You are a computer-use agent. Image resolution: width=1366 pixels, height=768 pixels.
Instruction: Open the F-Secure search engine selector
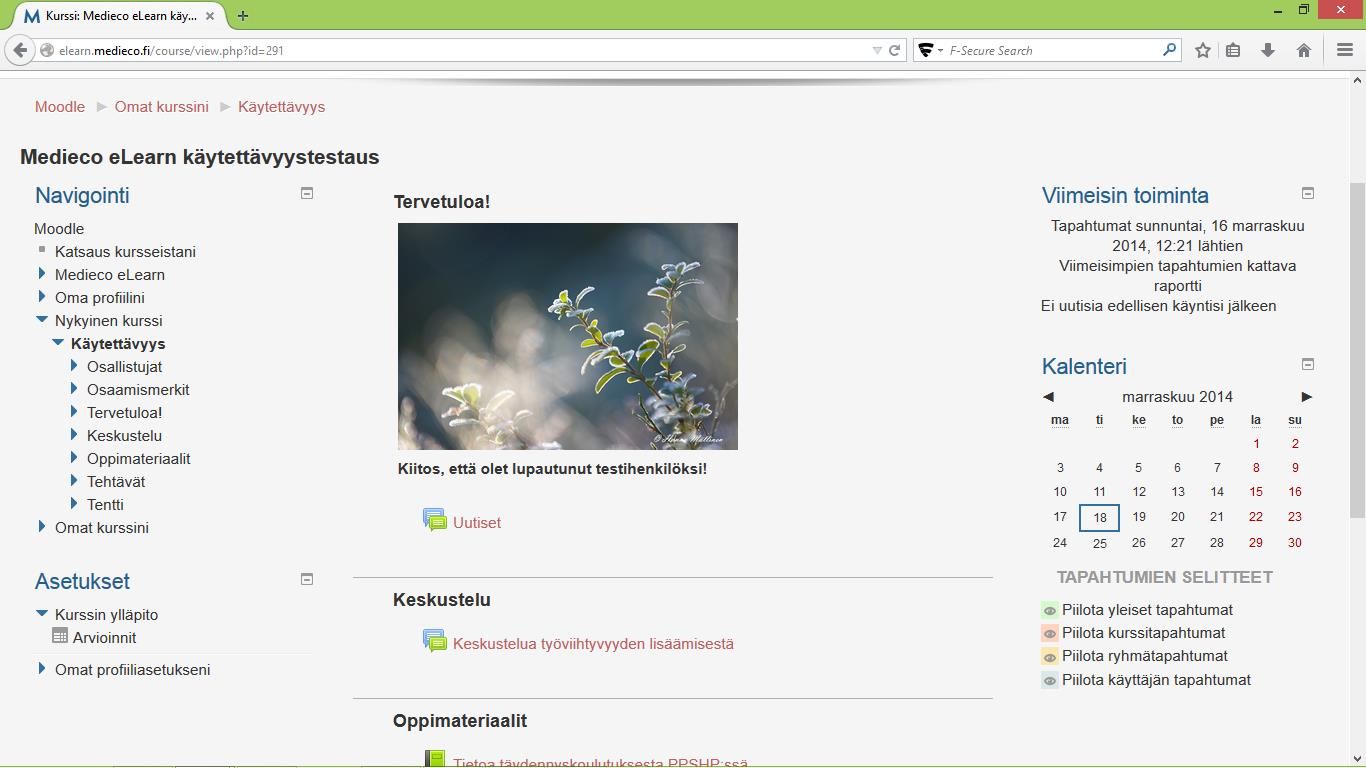931,50
